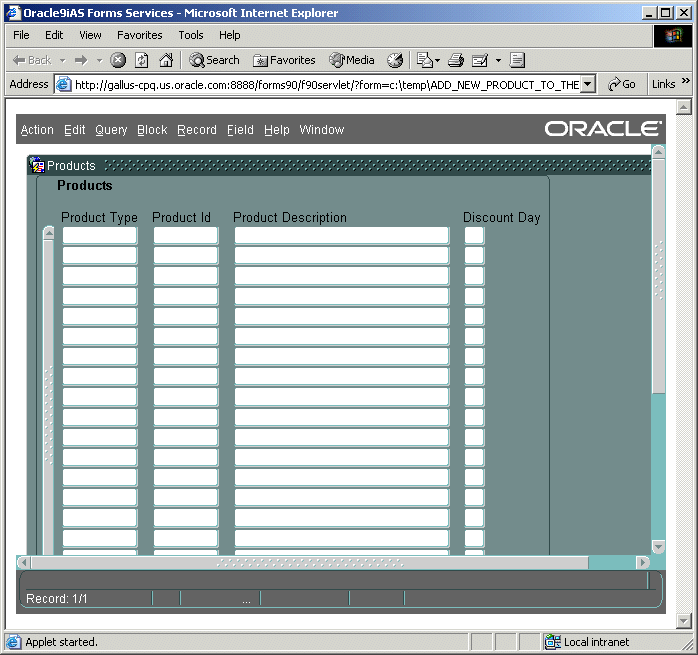Open the Query menu in Oracle Forms

point(111,130)
